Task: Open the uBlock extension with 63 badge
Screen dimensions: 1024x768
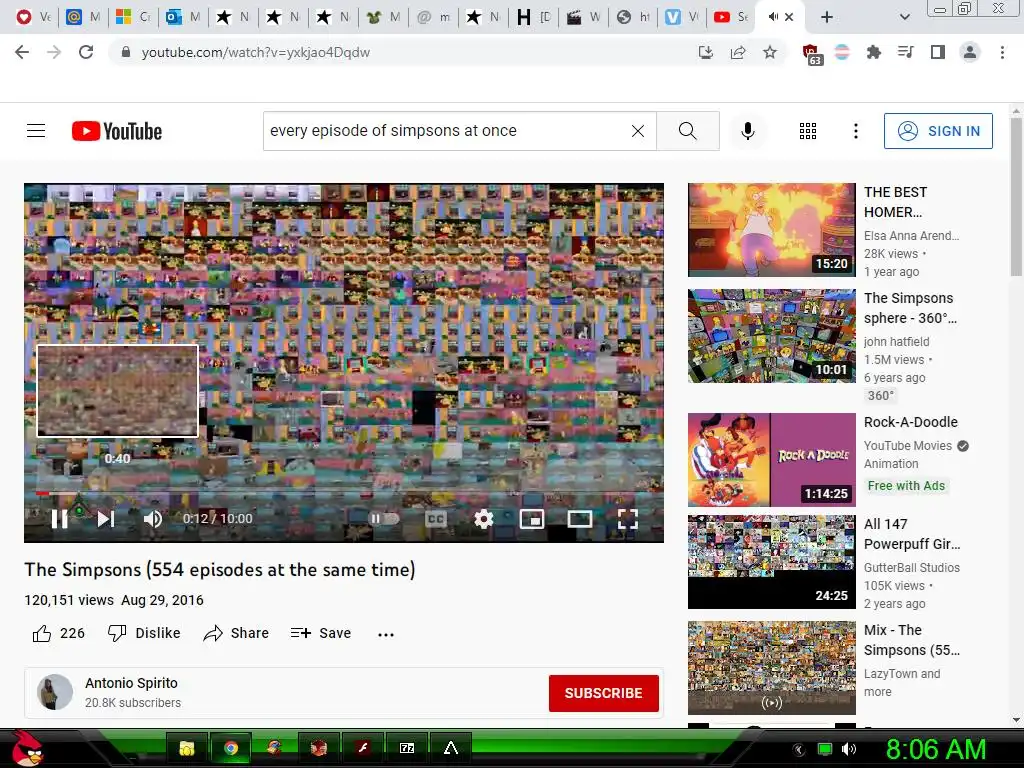Action: 810,54
